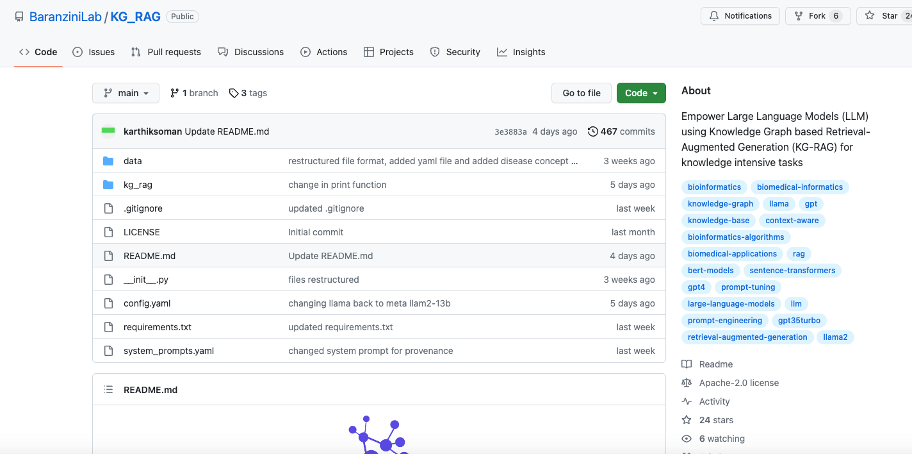Select the llama topic tag
Image resolution: width=912 pixels, height=454 pixels.
(779, 204)
